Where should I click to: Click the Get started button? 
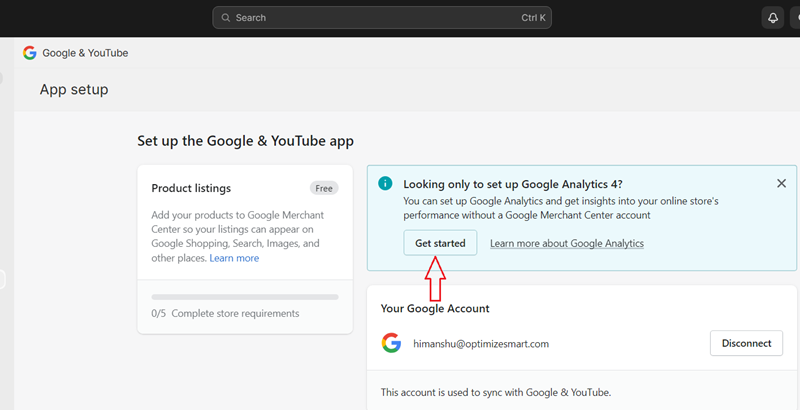coord(440,243)
